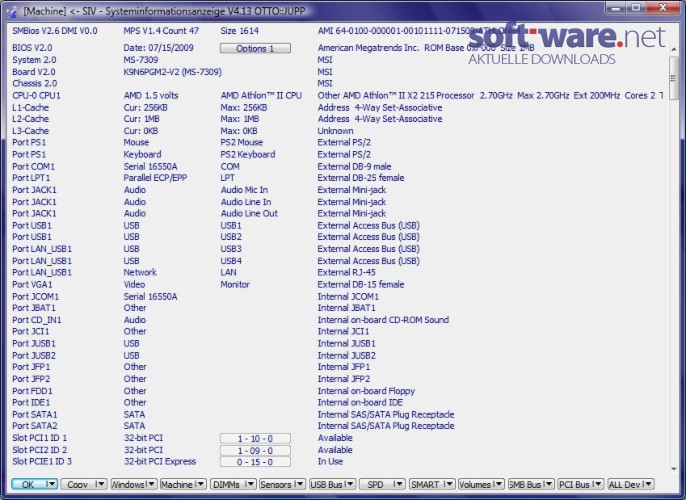The width and height of the screenshot is (686, 500).
Task: Click the Options 1 button
Action: coord(255,49)
